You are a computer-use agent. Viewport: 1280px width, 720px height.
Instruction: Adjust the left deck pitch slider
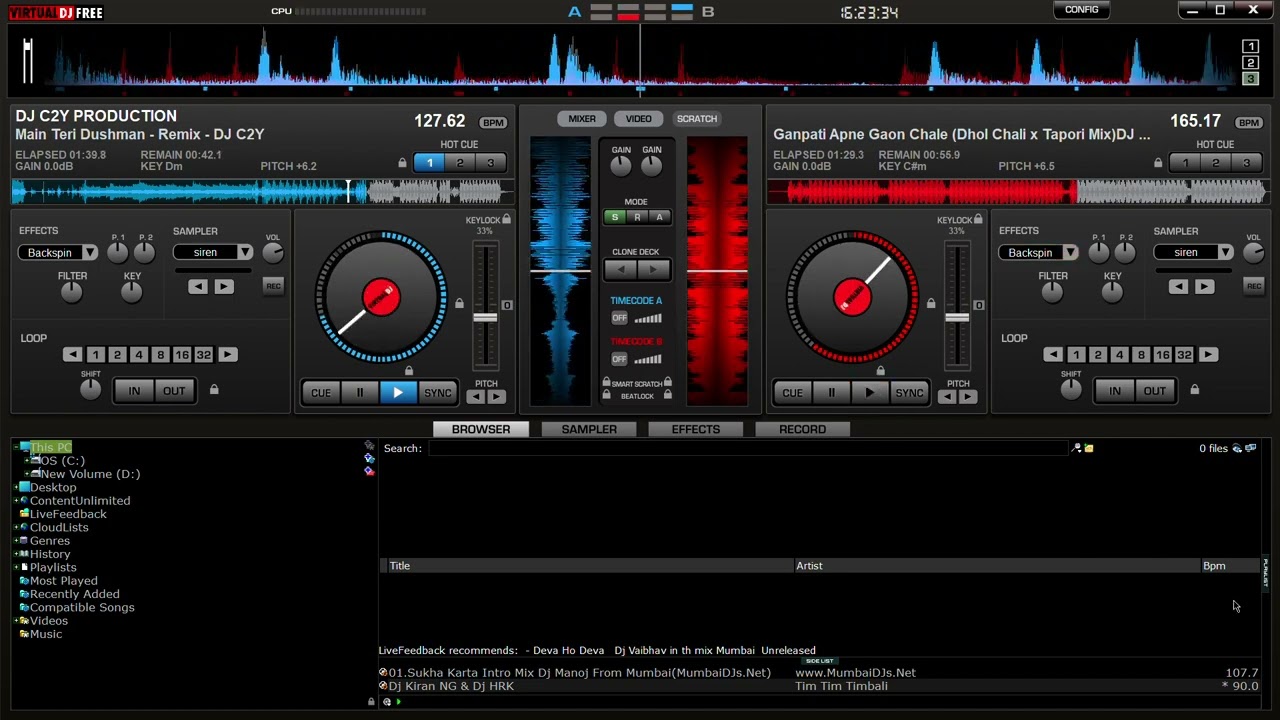(485, 318)
